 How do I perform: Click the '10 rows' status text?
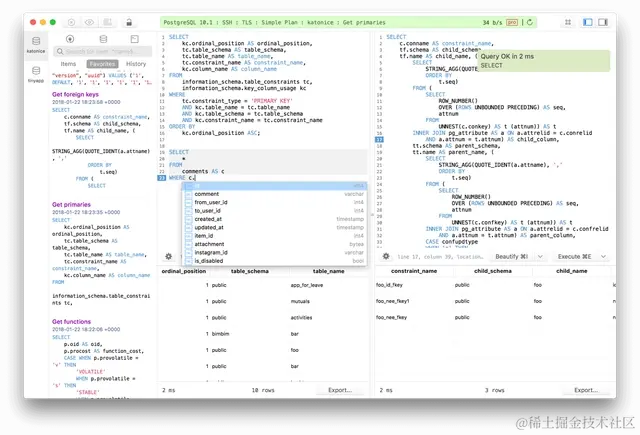263,391
